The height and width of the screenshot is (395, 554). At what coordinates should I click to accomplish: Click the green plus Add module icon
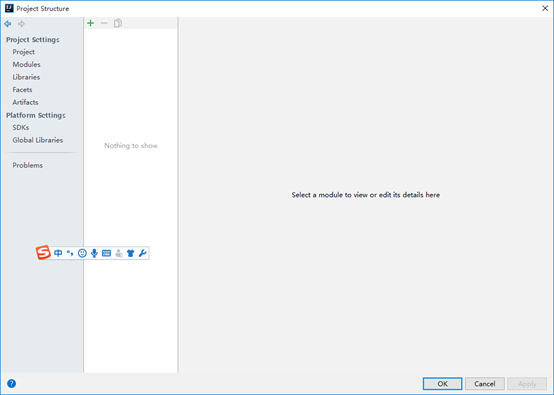(x=90, y=23)
